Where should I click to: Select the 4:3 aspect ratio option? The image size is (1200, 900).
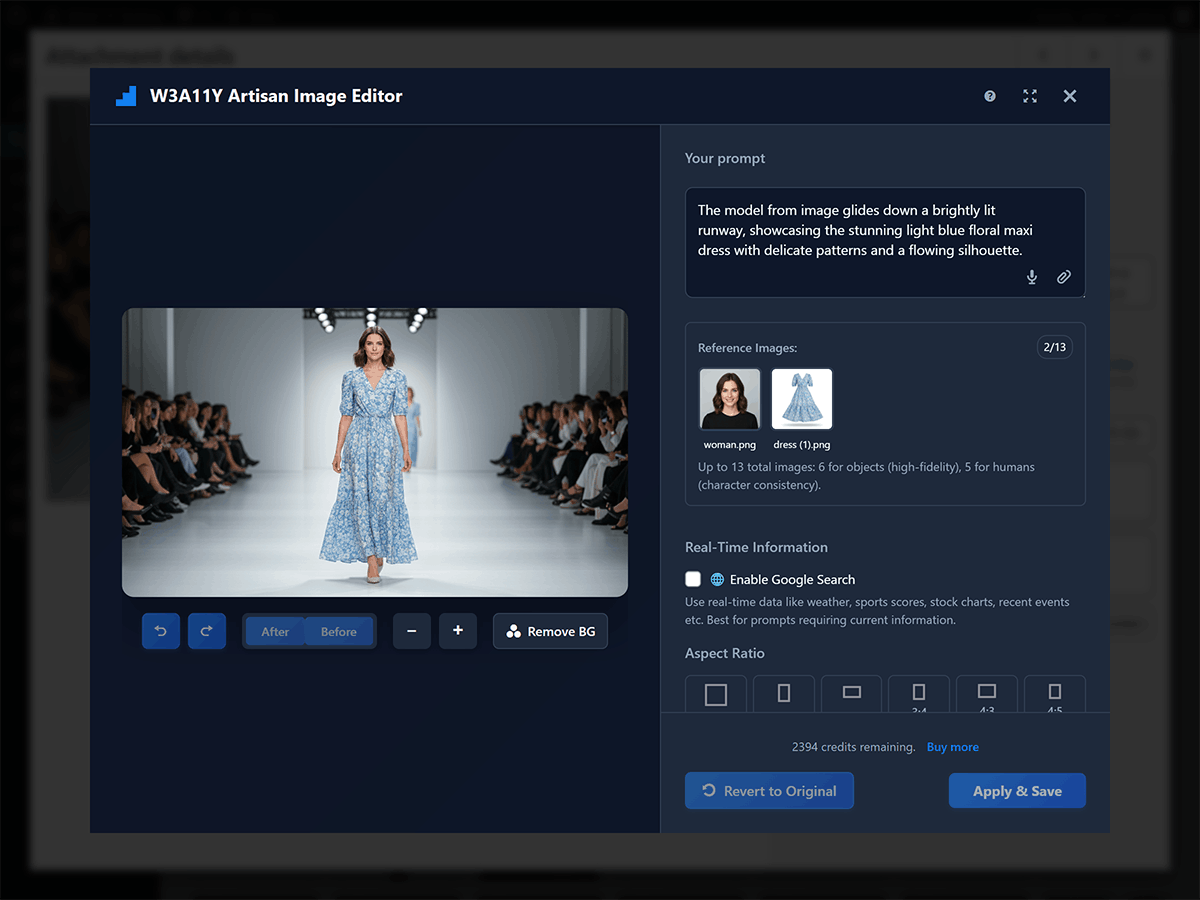tap(987, 693)
